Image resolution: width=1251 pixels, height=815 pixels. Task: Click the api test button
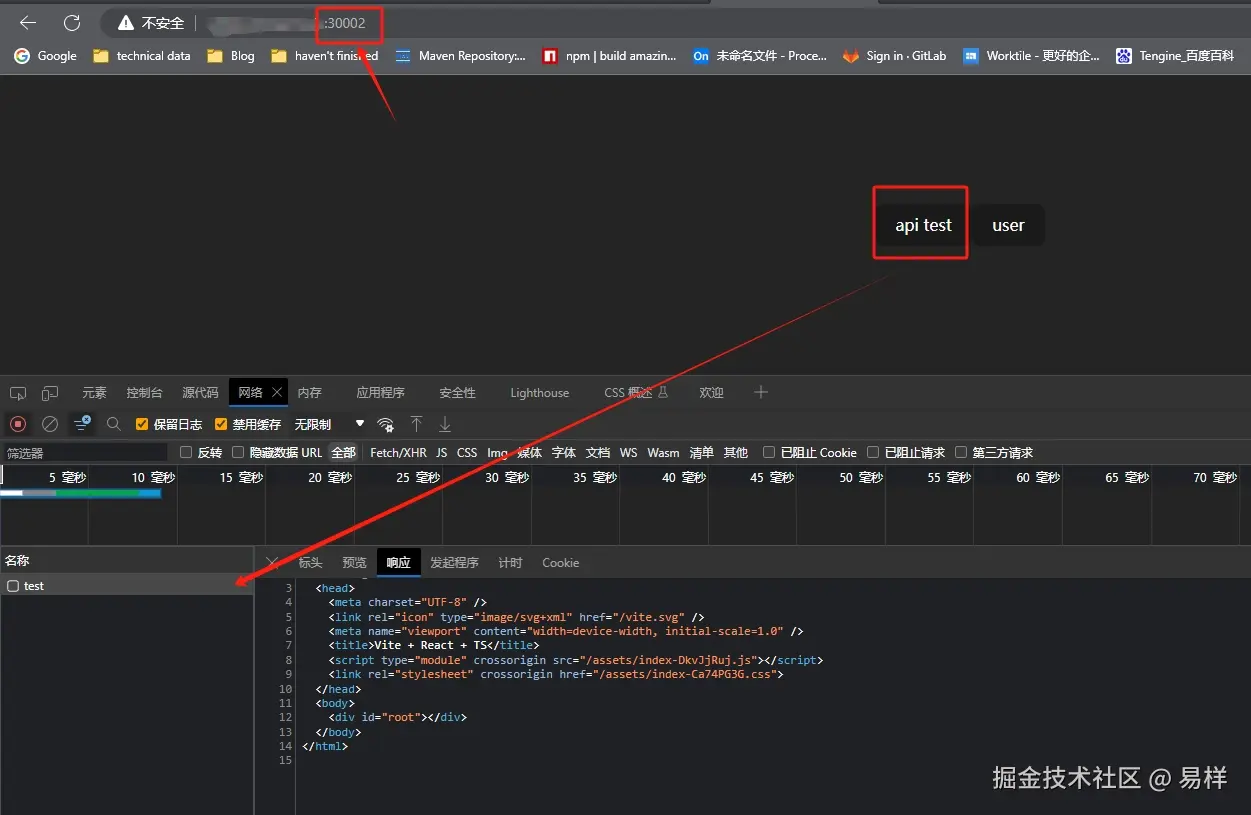pyautogui.click(x=922, y=225)
